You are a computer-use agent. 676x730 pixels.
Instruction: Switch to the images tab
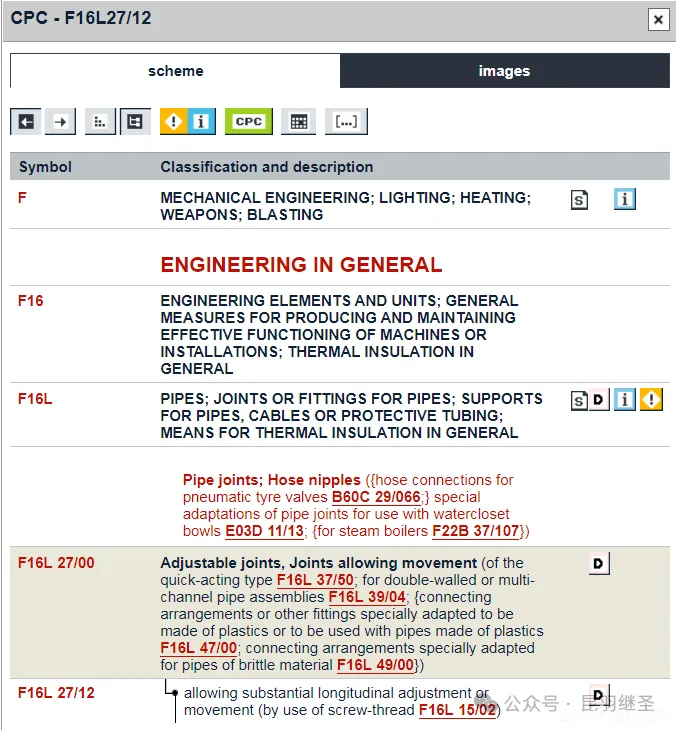point(504,71)
